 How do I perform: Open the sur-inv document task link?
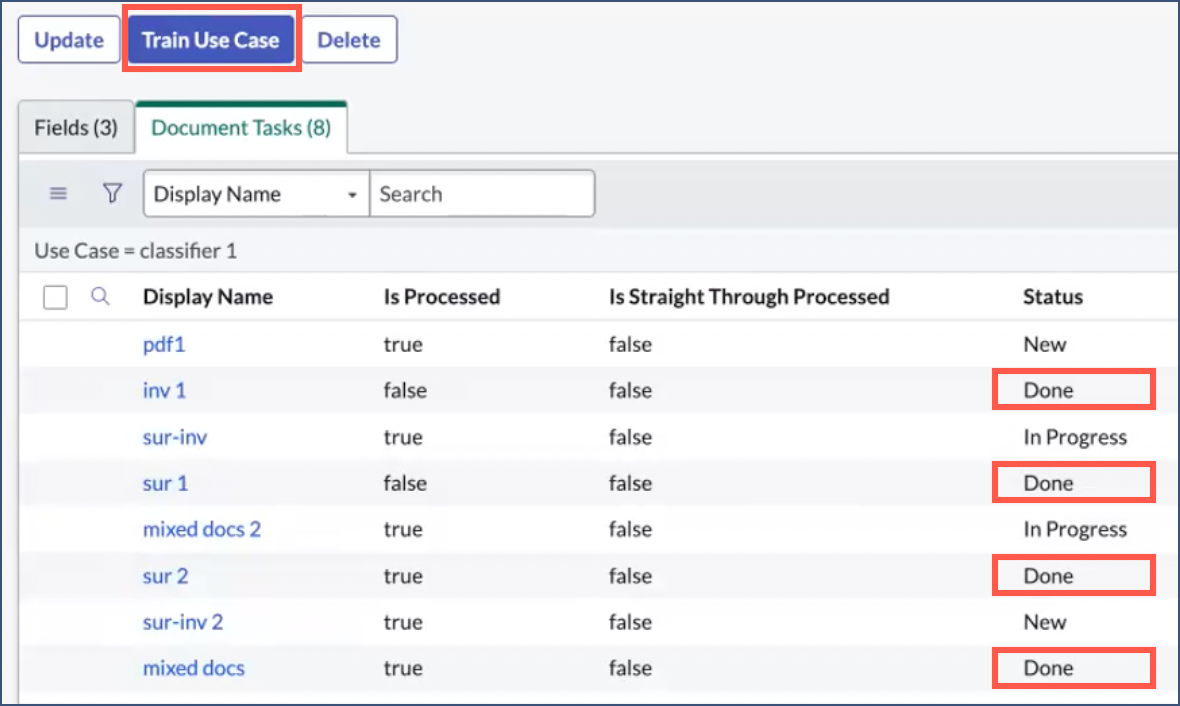pos(175,437)
